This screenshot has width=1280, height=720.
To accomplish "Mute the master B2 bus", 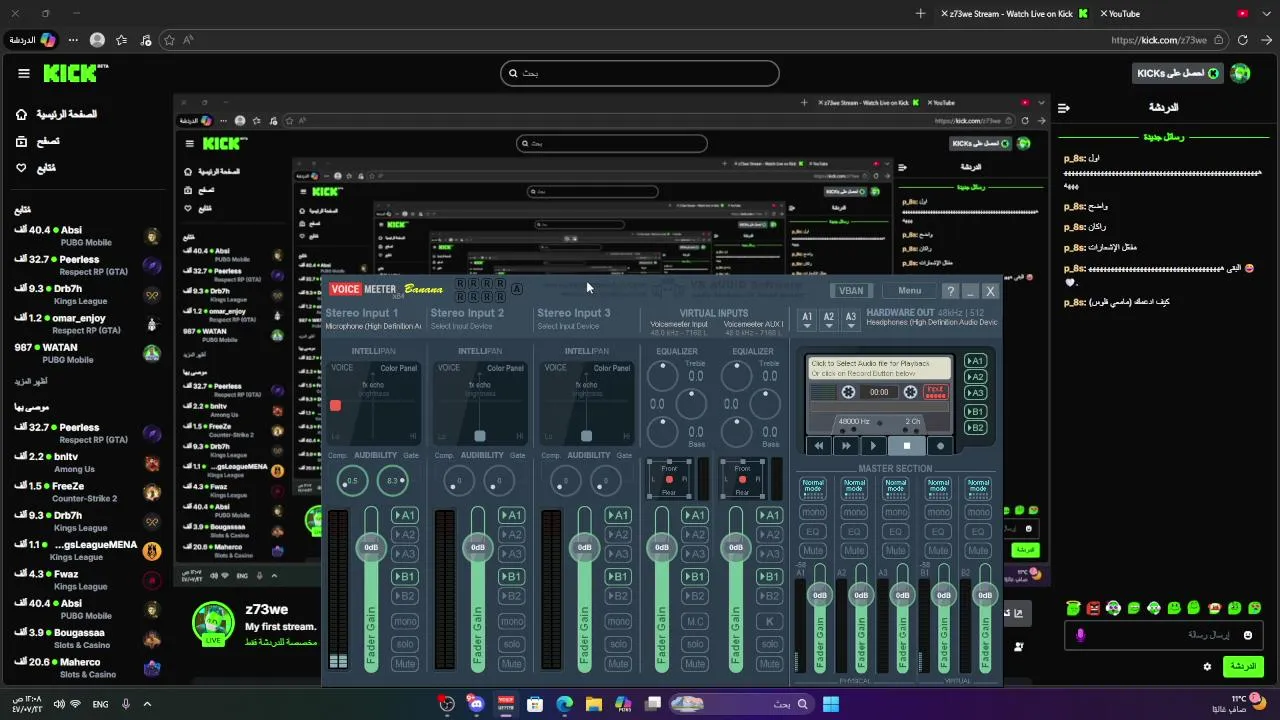I will coord(979,551).
